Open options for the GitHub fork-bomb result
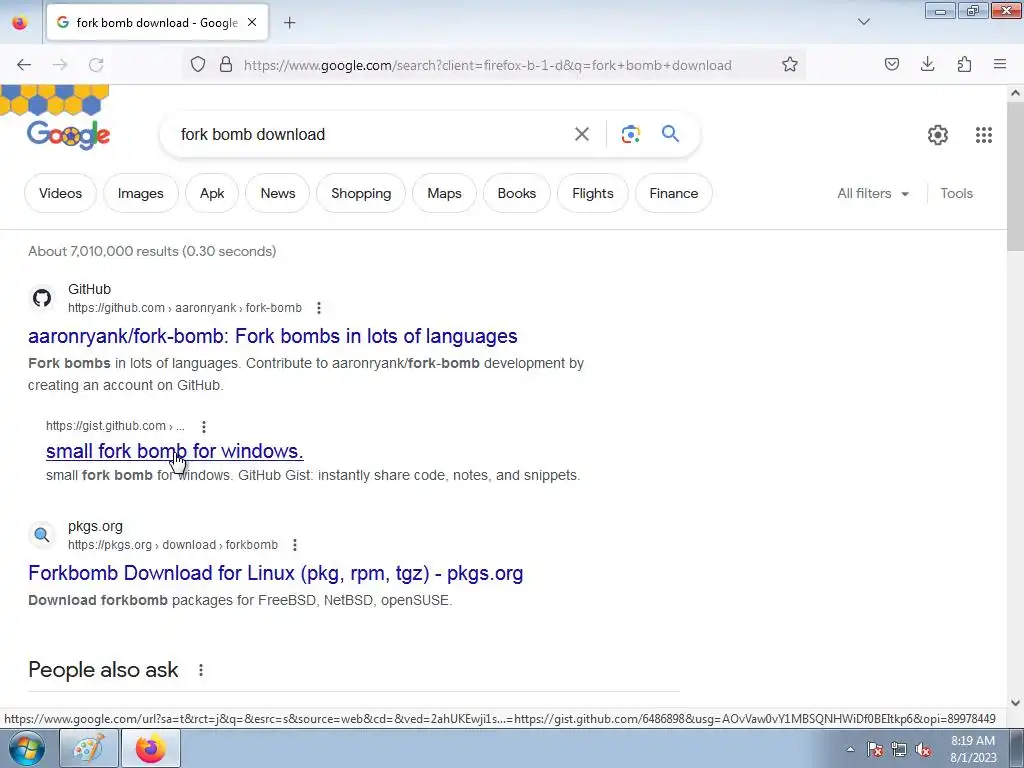The image size is (1024, 768). pyautogui.click(x=319, y=308)
